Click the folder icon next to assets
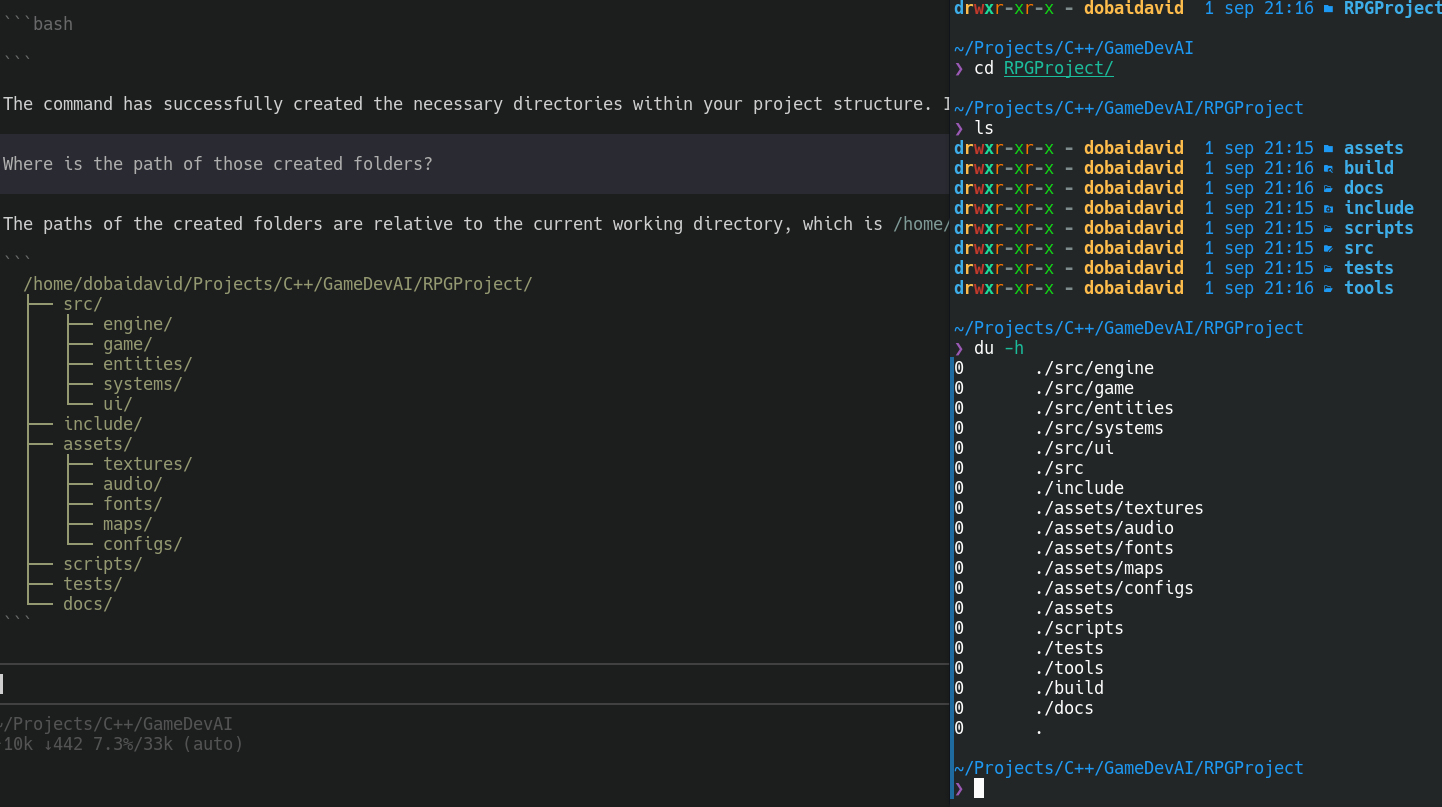The image size is (1442, 807). [1328, 148]
